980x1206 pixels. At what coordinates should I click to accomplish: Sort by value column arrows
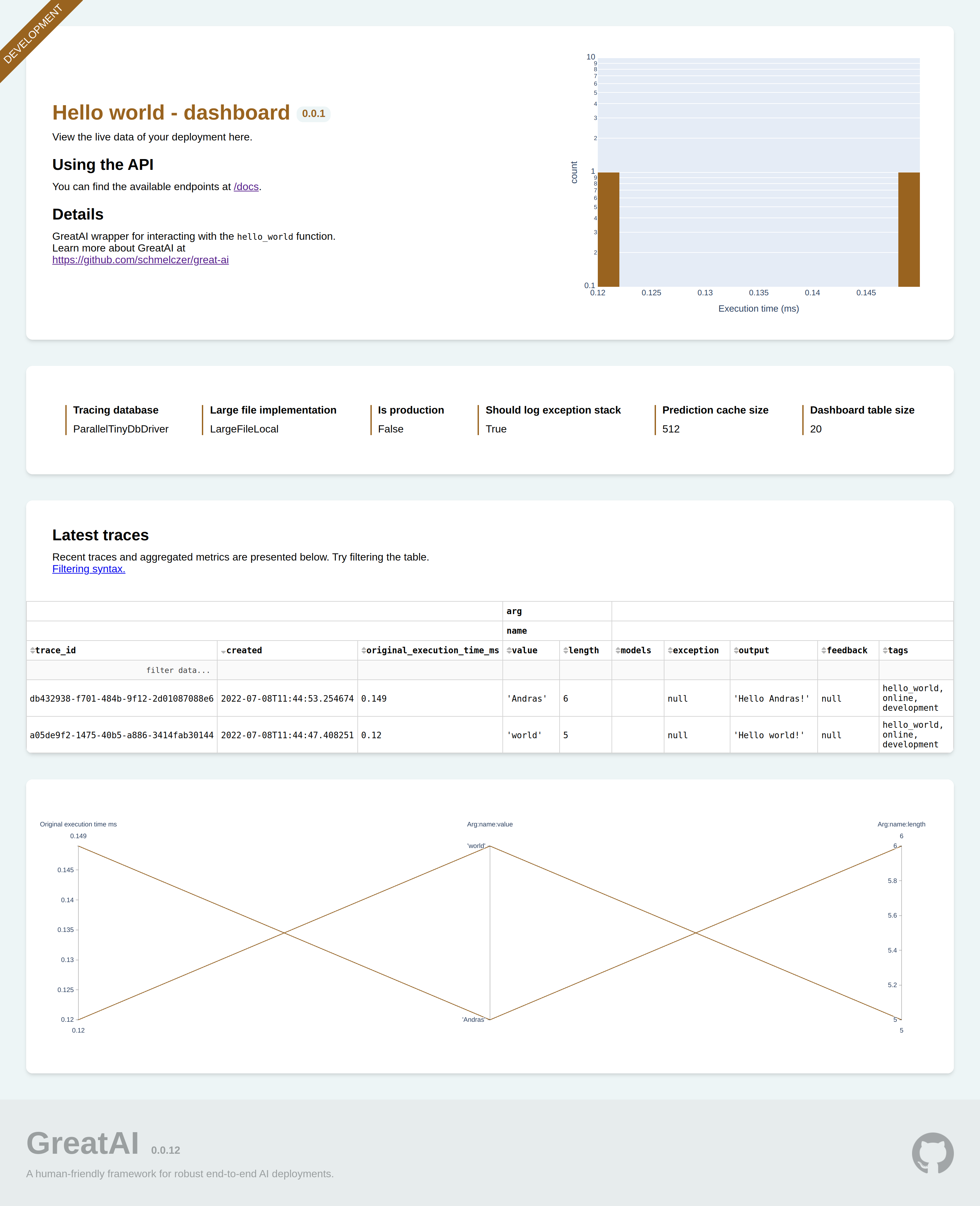point(509,651)
